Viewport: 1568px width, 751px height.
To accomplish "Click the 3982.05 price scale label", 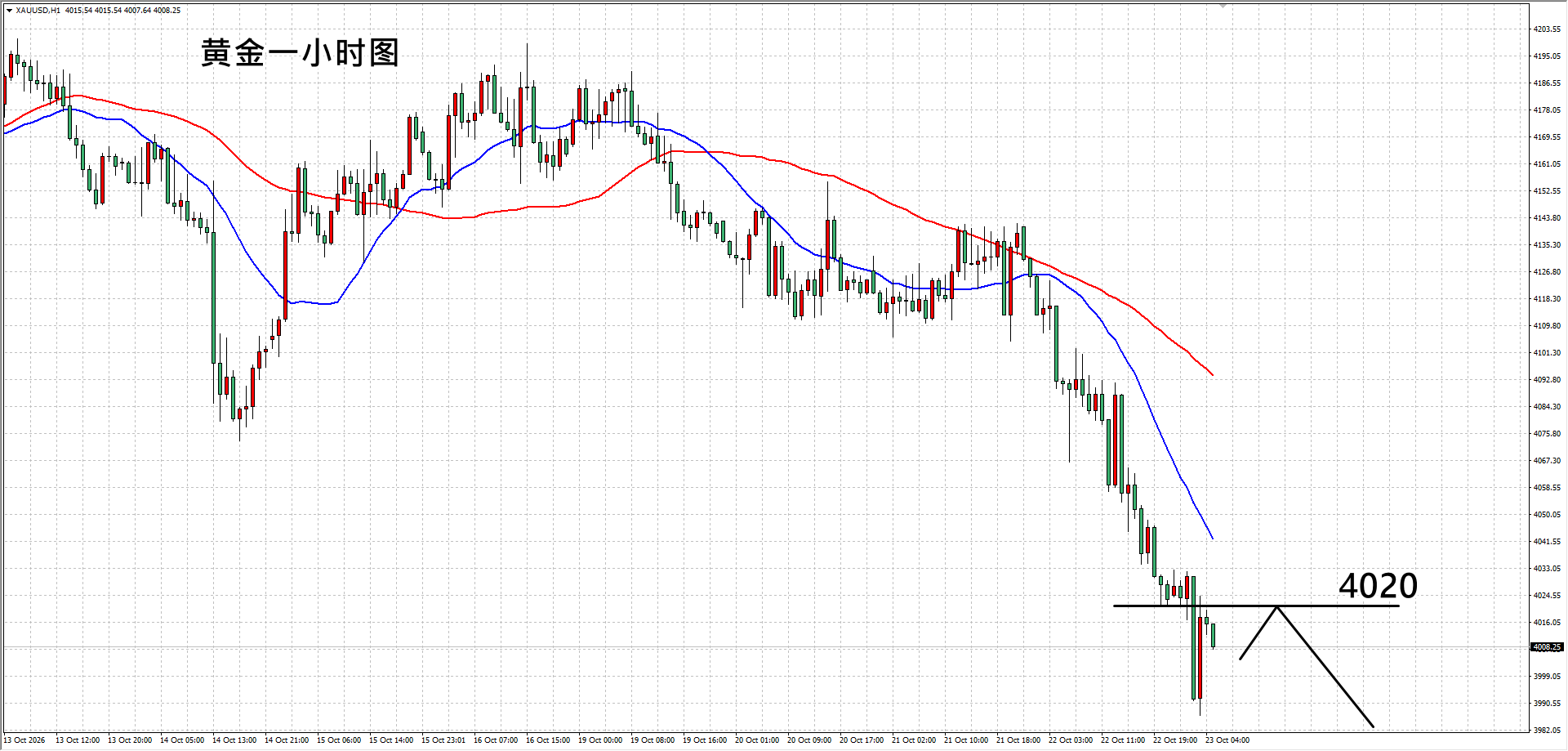I will point(1547,731).
